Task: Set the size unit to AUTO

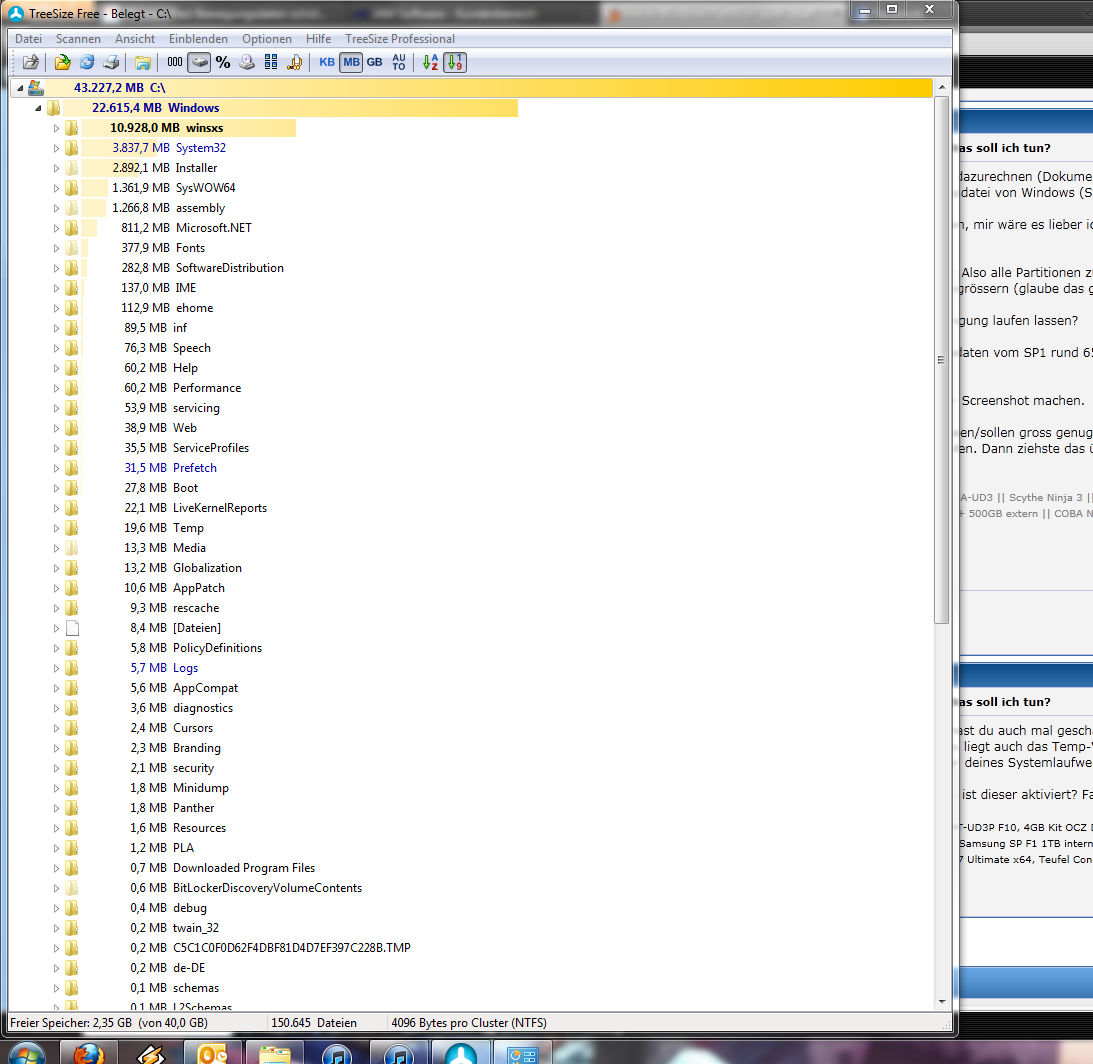Action: (x=399, y=63)
